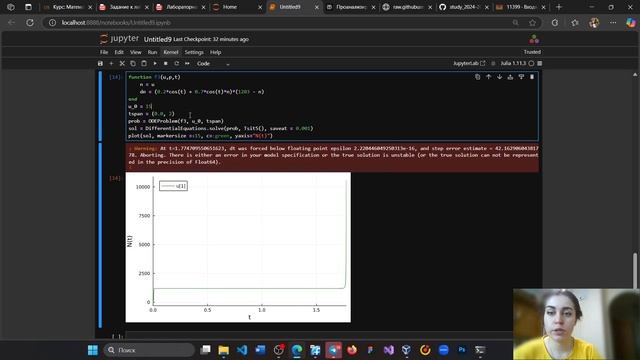Open the Code cell type dropdown
640x360 pixels.
(x=213, y=64)
